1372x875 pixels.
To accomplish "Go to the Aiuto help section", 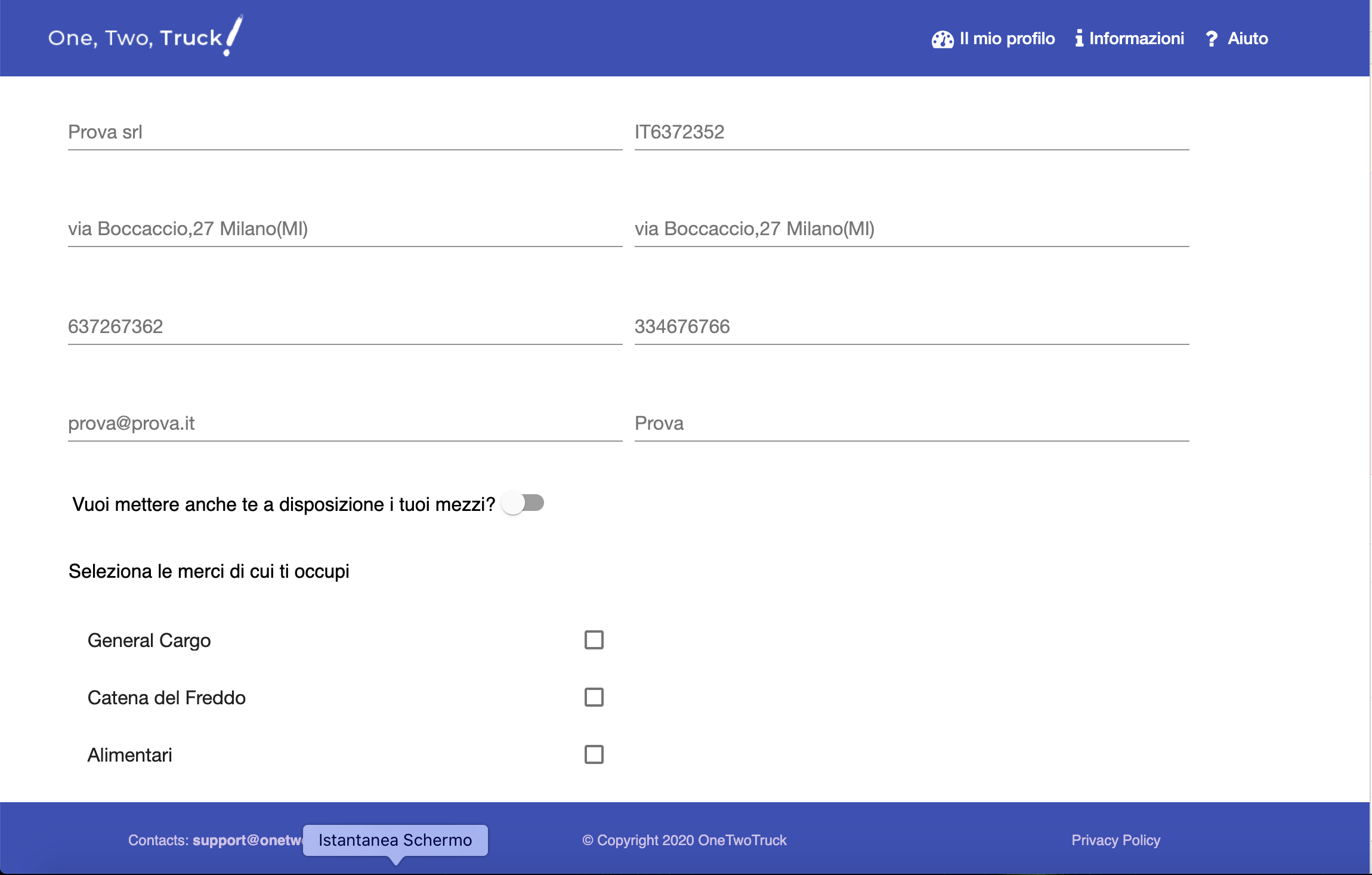I will 1247,39.
